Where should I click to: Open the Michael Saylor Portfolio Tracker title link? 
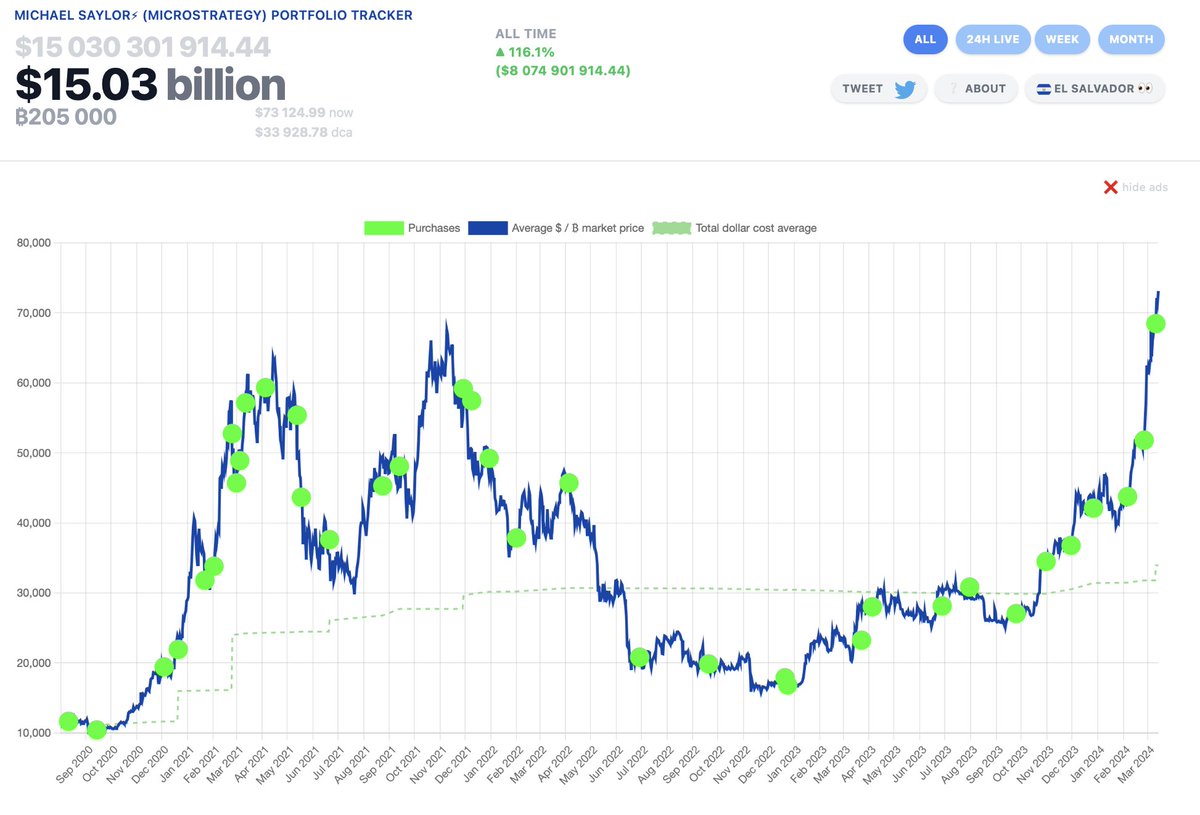(214, 16)
